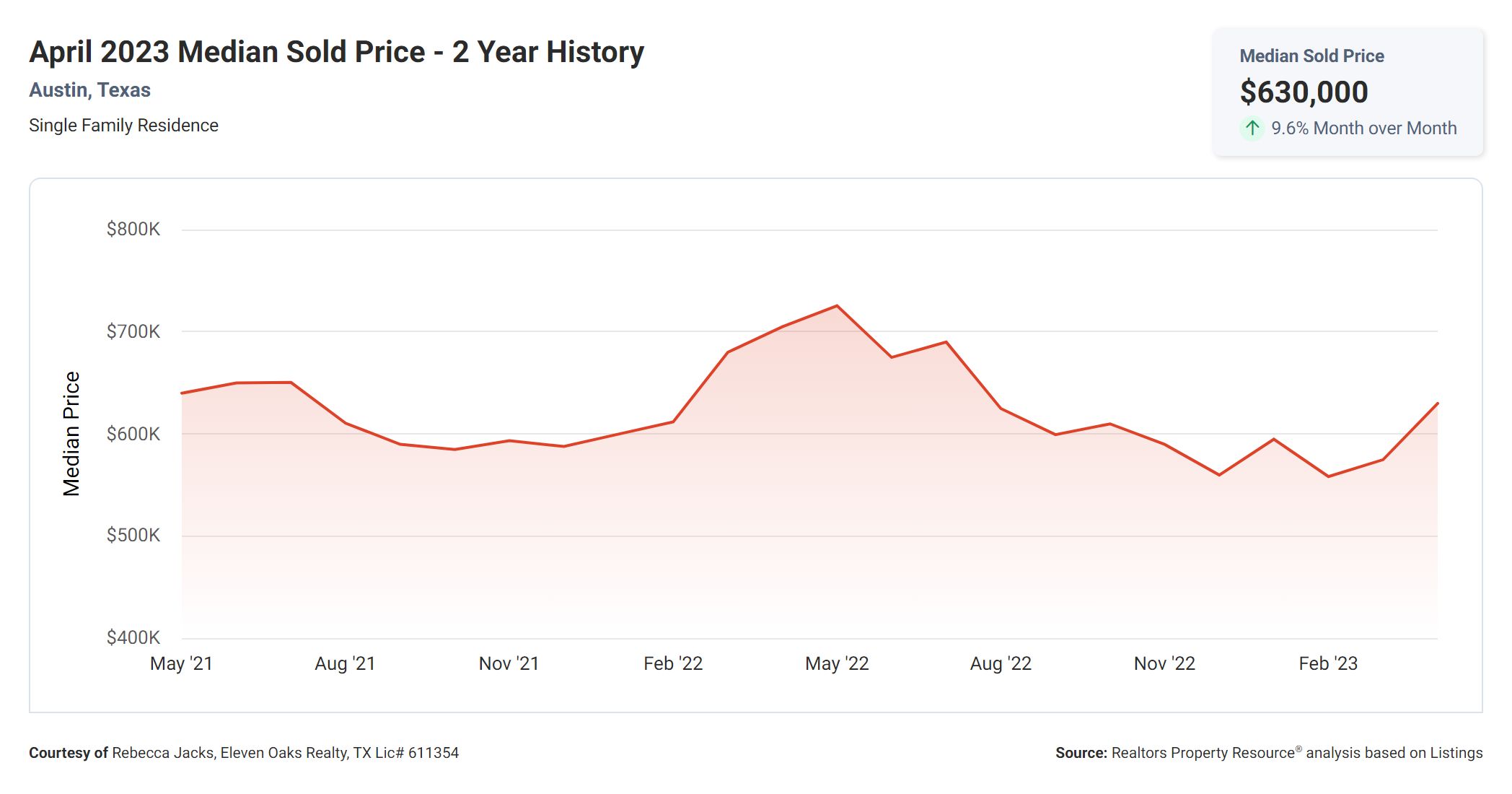Select the May '21 x-axis label
This screenshot has width=1512, height=794.
(x=181, y=663)
